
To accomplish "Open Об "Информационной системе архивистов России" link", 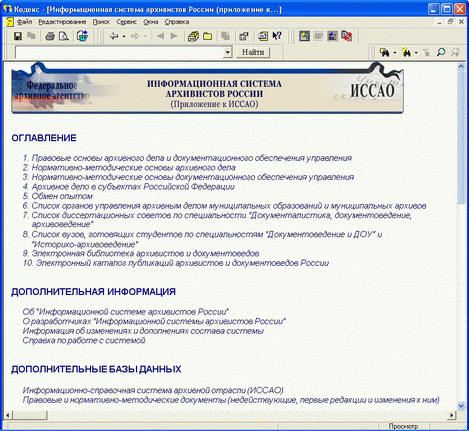I will click(x=126, y=312).
